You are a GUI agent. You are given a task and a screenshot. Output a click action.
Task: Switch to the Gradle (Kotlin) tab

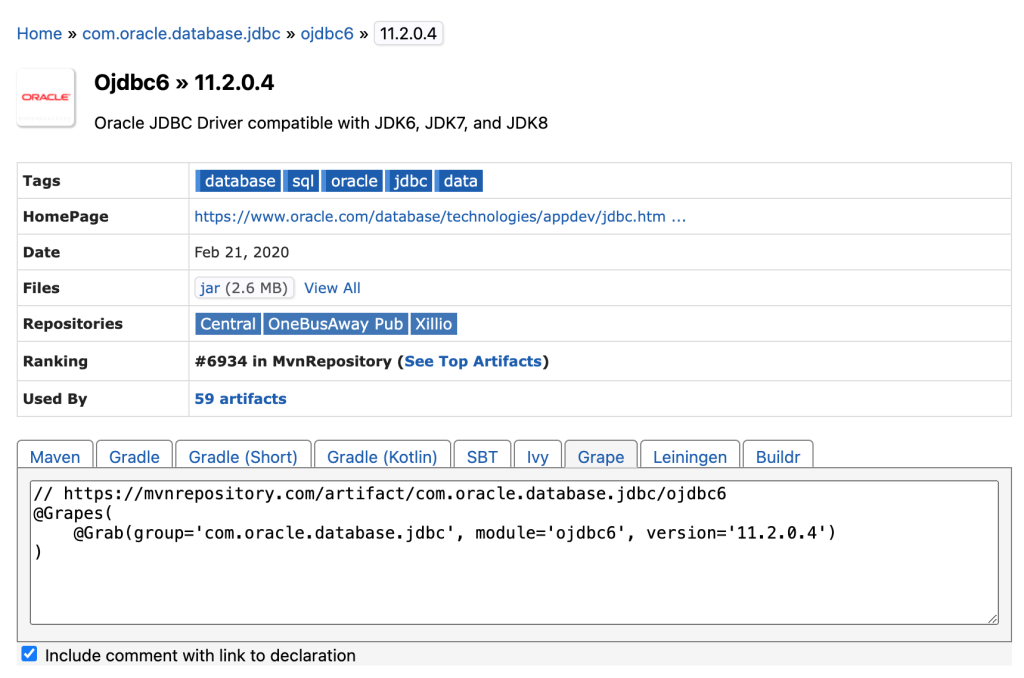tap(382, 455)
